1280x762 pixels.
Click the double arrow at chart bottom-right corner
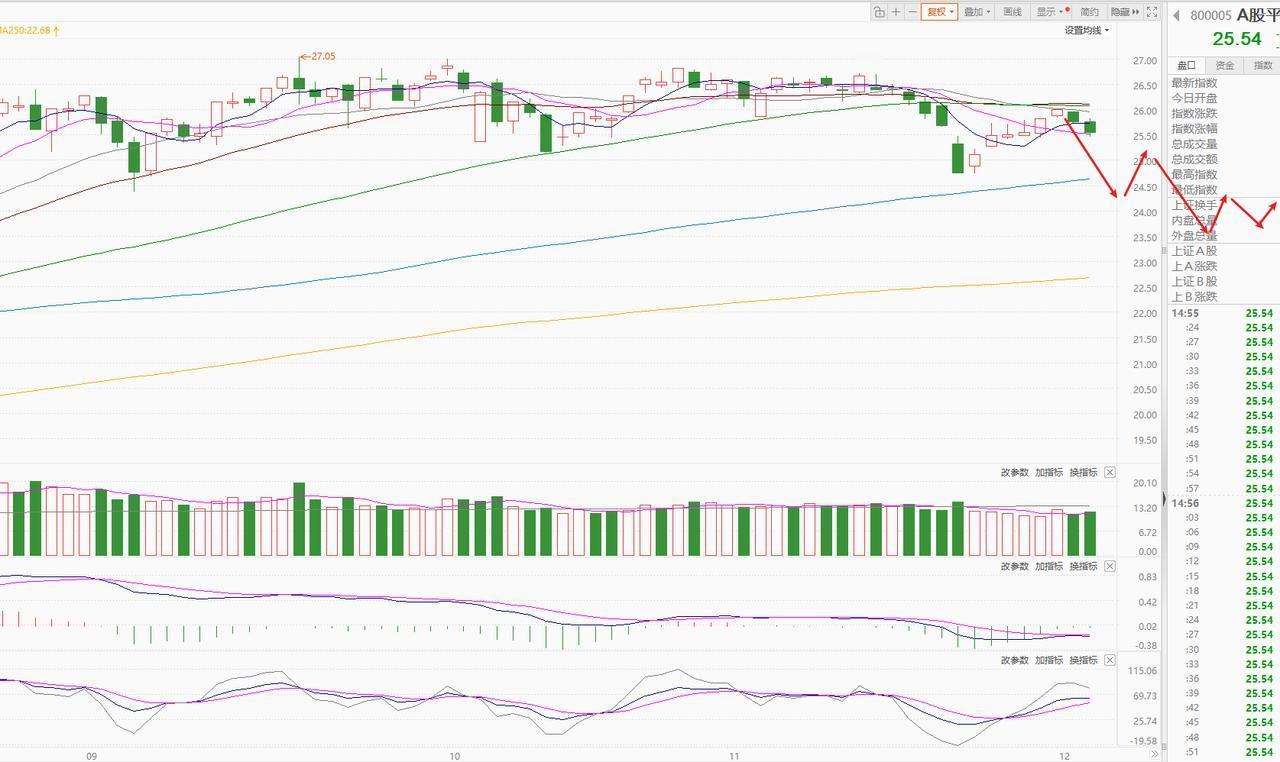click(1154, 755)
